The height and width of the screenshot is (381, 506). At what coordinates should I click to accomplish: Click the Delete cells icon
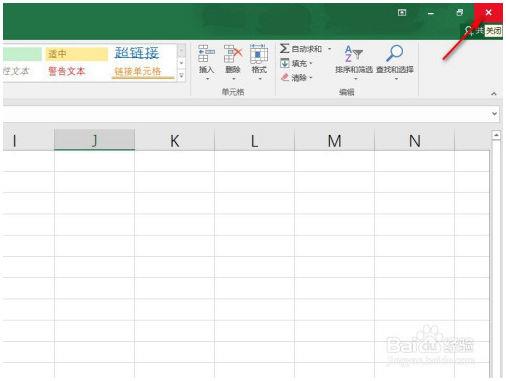233,53
